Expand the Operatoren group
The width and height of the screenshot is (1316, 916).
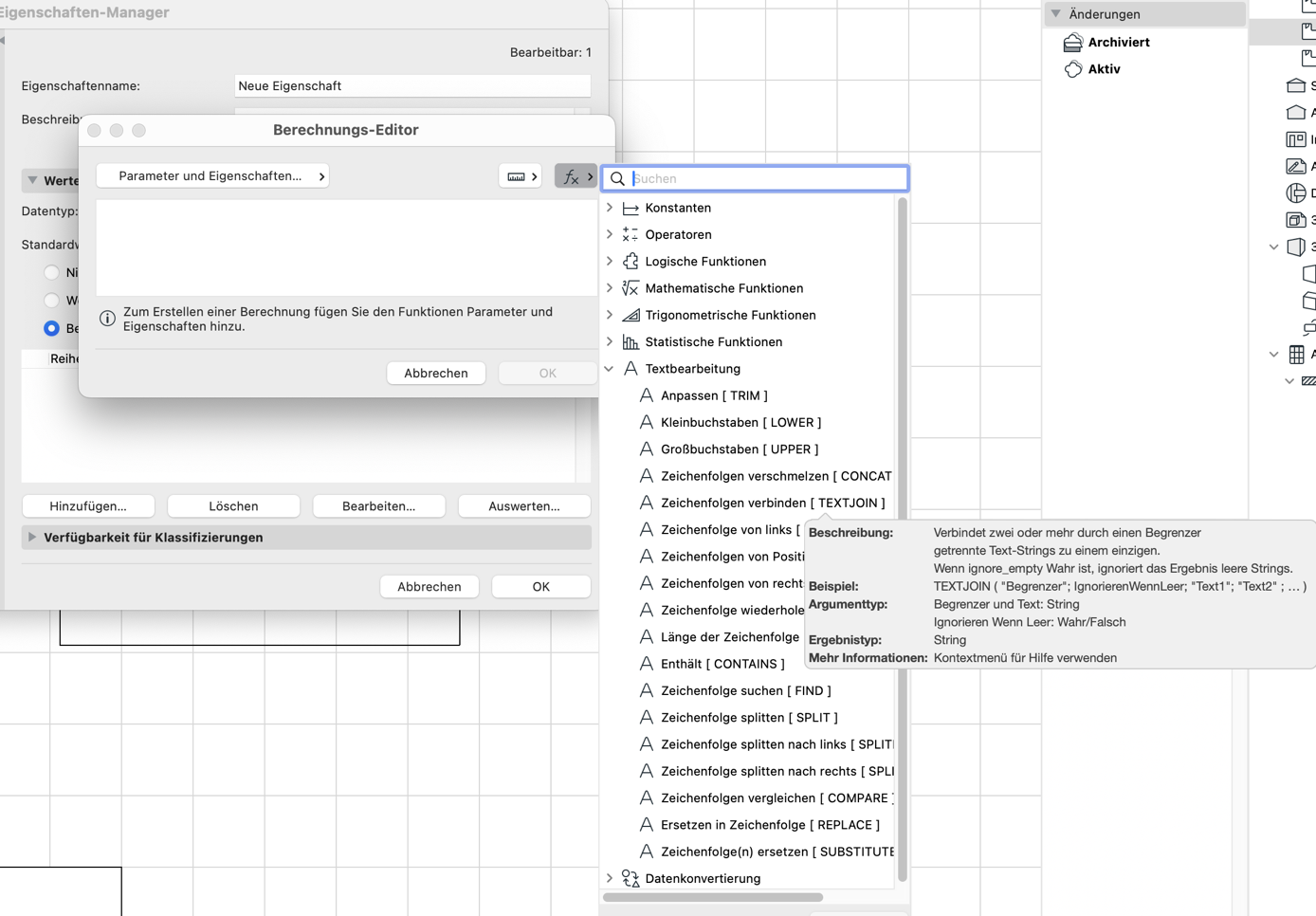[610, 234]
